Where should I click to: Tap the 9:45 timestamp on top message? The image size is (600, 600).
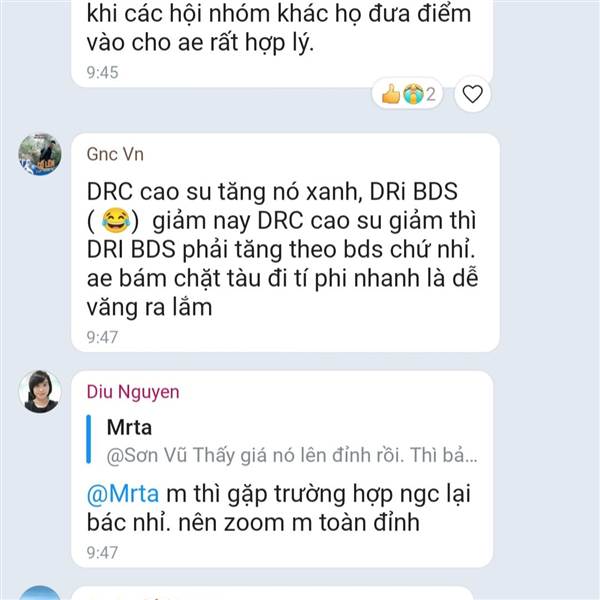click(x=103, y=72)
